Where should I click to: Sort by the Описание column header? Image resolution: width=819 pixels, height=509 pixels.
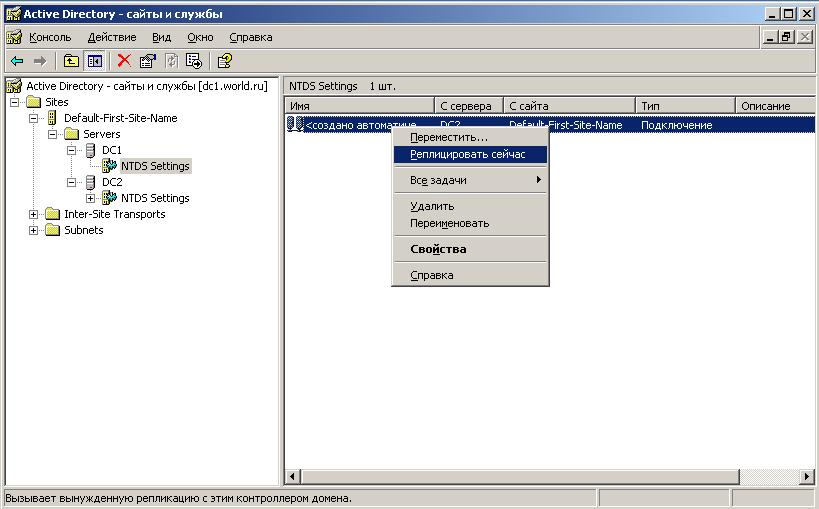(x=775, y=106)
